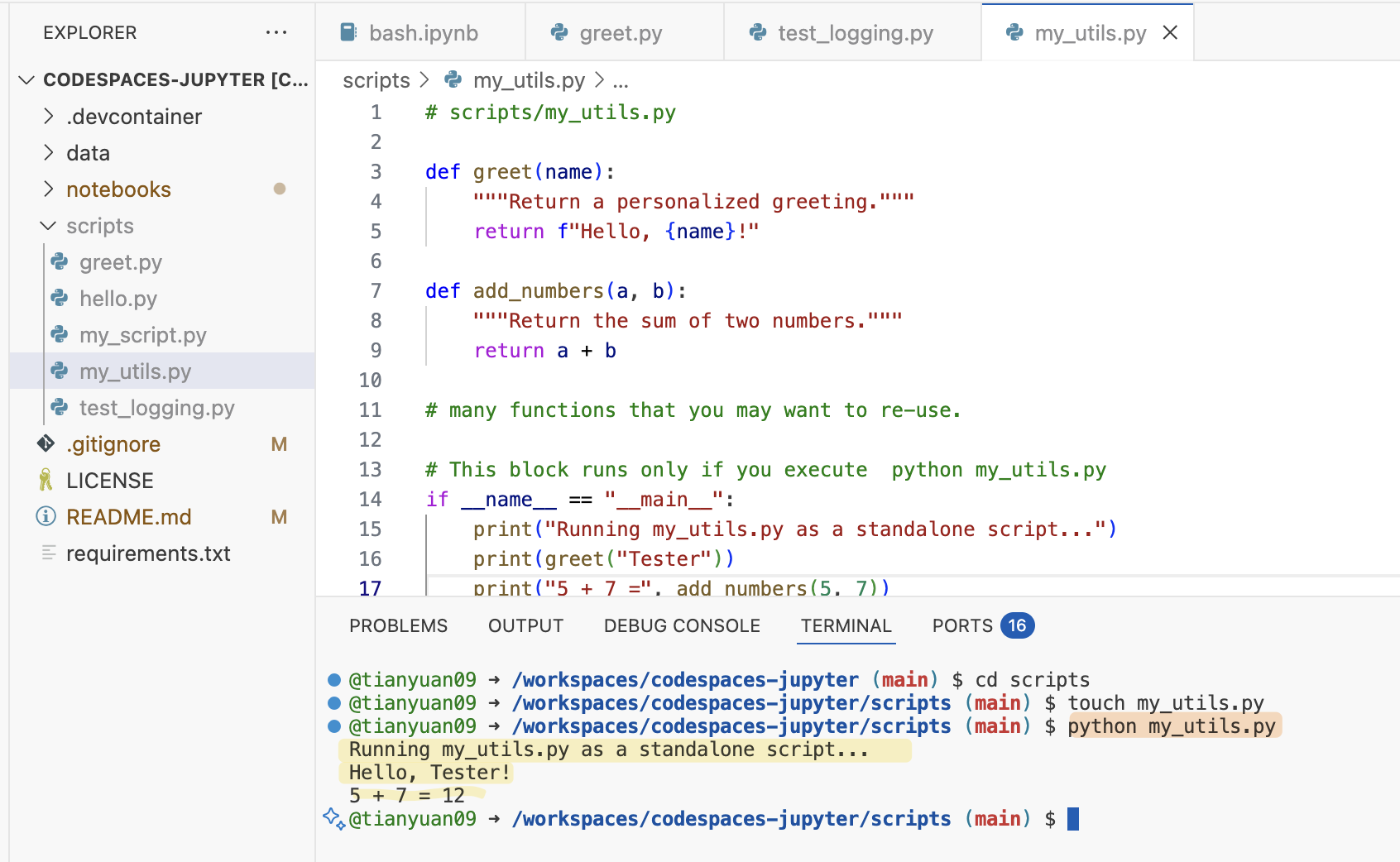Select the DEBUG CONSOLE panel tab

pos(682,626)
